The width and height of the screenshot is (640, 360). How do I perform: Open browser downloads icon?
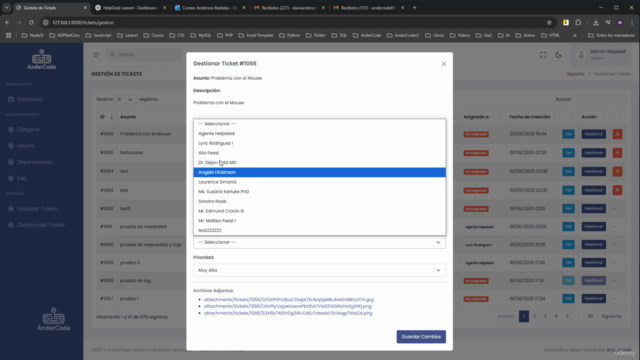pos(596,22)
